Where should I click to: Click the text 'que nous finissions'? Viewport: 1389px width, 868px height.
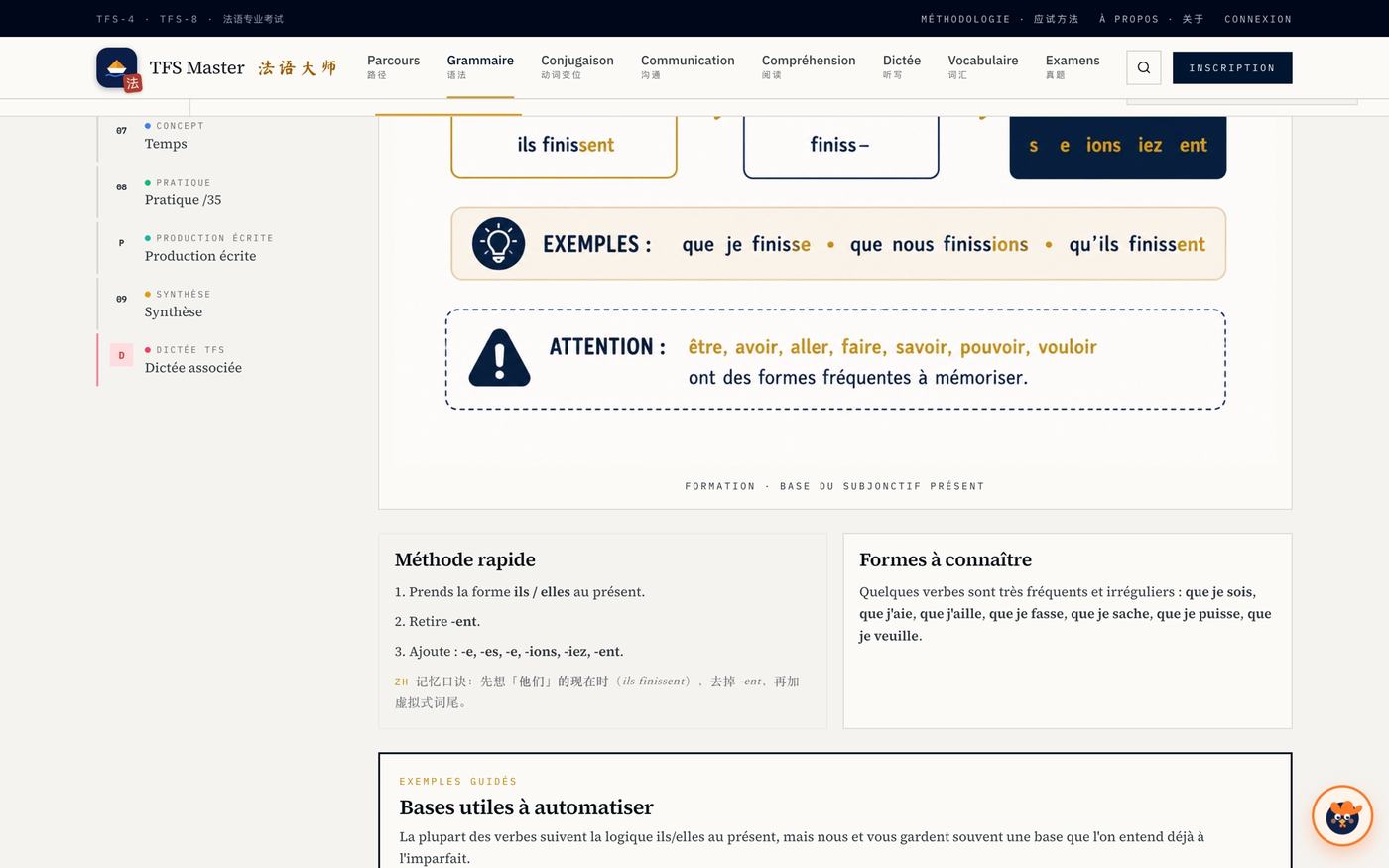click(x=939, y=244)
